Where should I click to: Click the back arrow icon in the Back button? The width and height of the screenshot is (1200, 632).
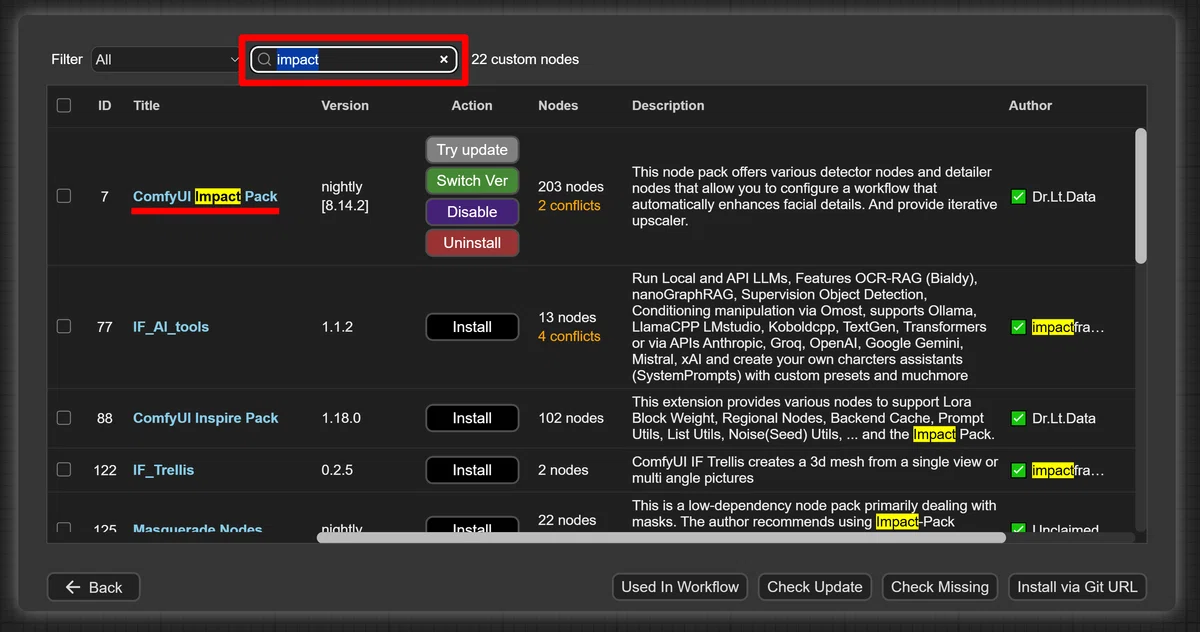click(72, 587)
